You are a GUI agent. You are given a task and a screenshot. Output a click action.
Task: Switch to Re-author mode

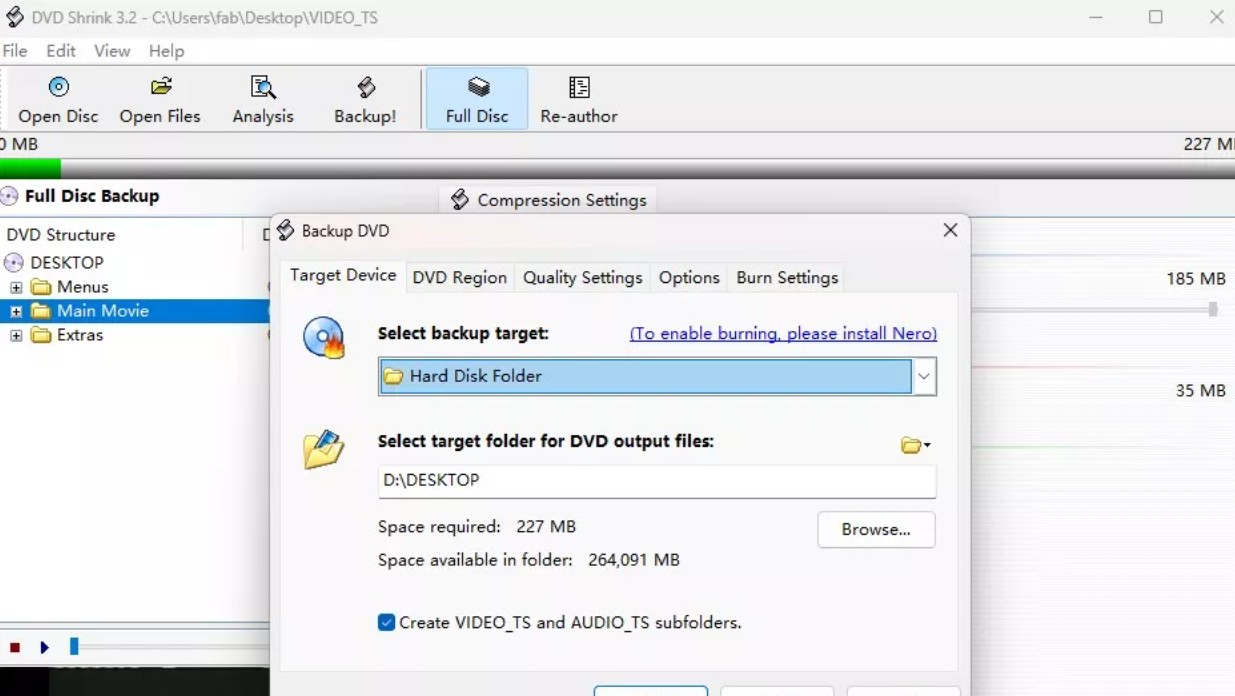tap(579, 100)
